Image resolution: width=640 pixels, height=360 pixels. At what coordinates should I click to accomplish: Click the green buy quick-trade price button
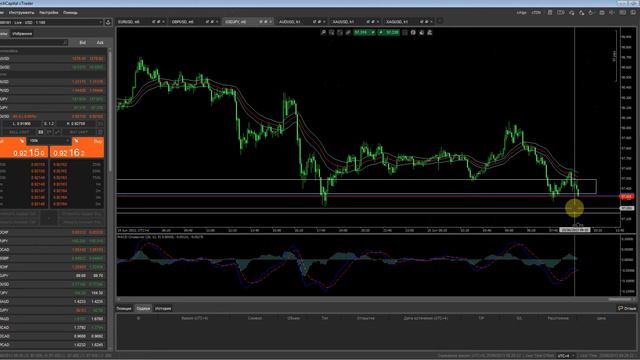click(389, 32)
